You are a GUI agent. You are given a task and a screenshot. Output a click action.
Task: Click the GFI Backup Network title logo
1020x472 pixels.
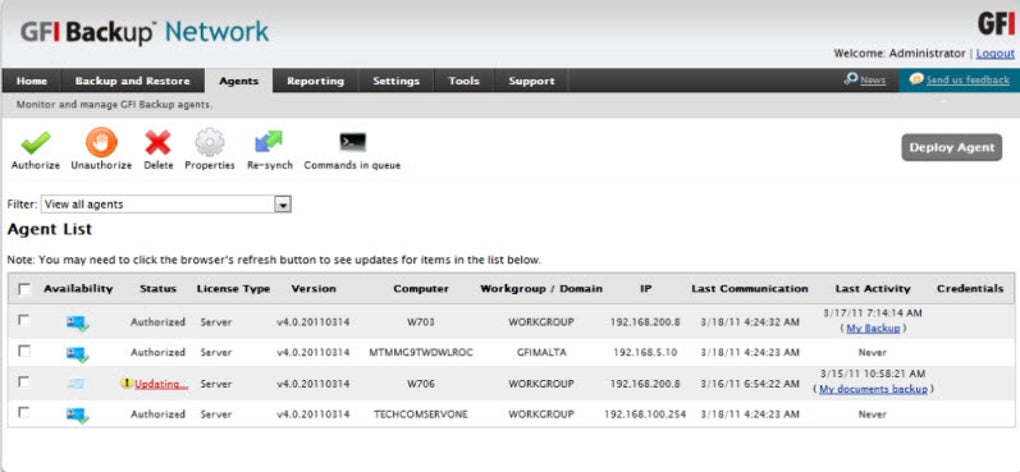point(144,33)
